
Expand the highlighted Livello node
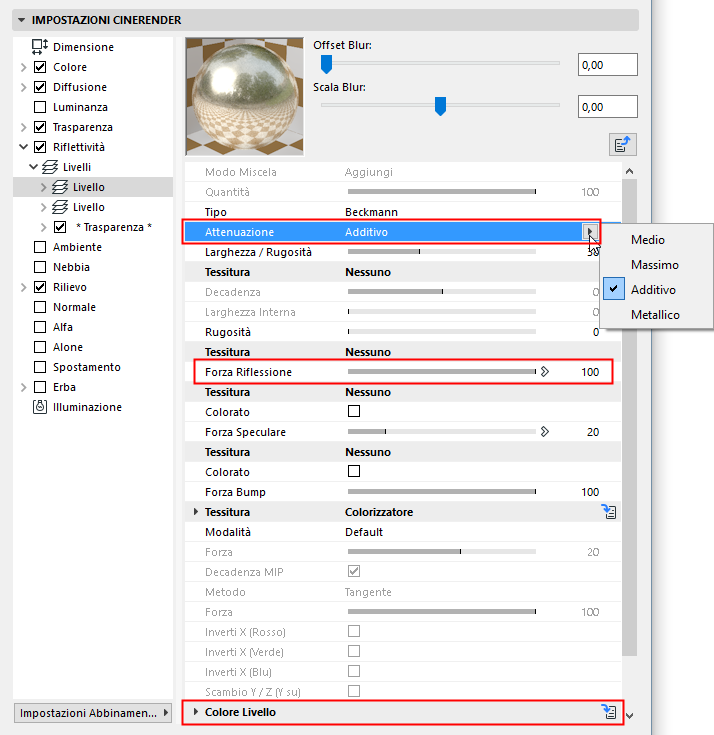43,187
